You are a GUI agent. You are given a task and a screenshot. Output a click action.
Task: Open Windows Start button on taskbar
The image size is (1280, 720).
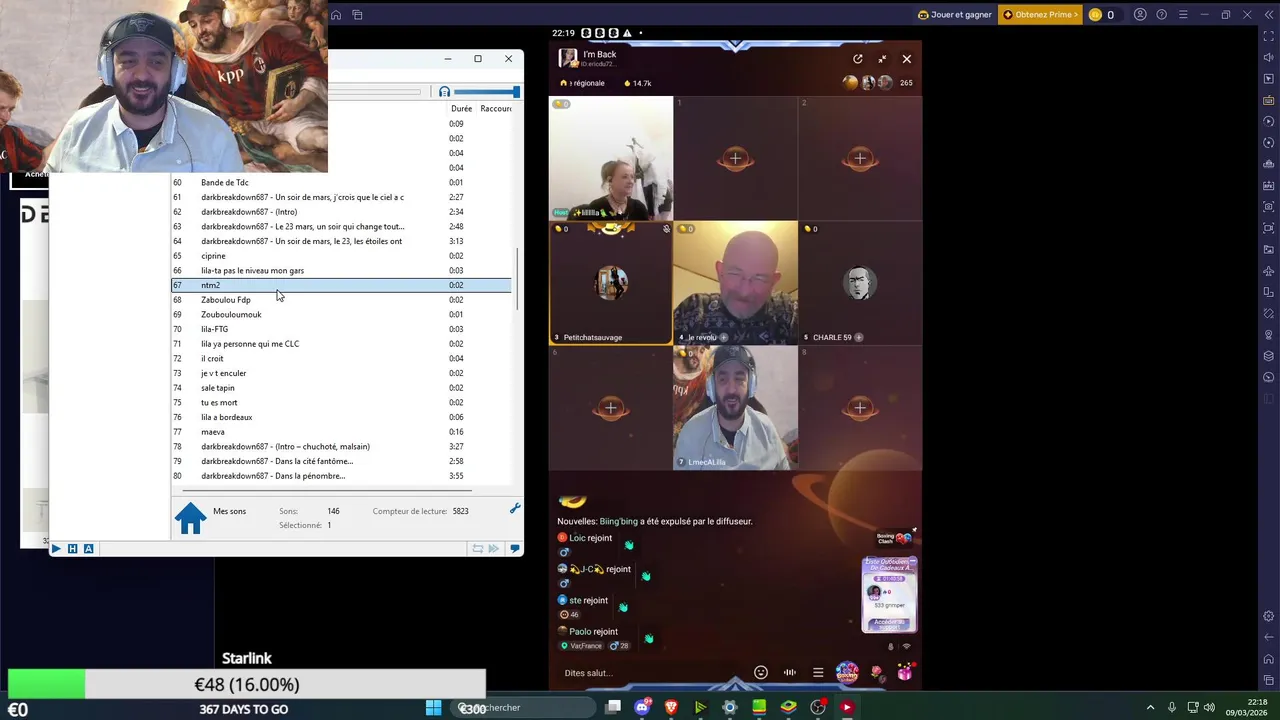(433, 707)
